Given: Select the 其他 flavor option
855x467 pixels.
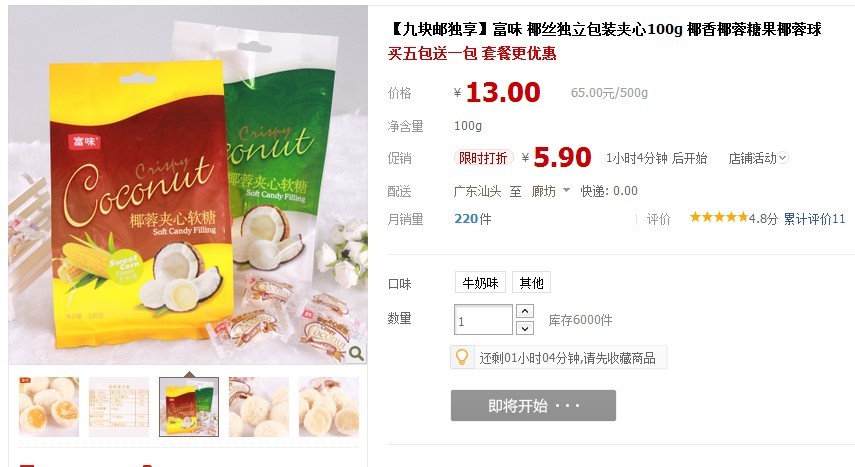Looking at the screenshot, I should [531, 283].
